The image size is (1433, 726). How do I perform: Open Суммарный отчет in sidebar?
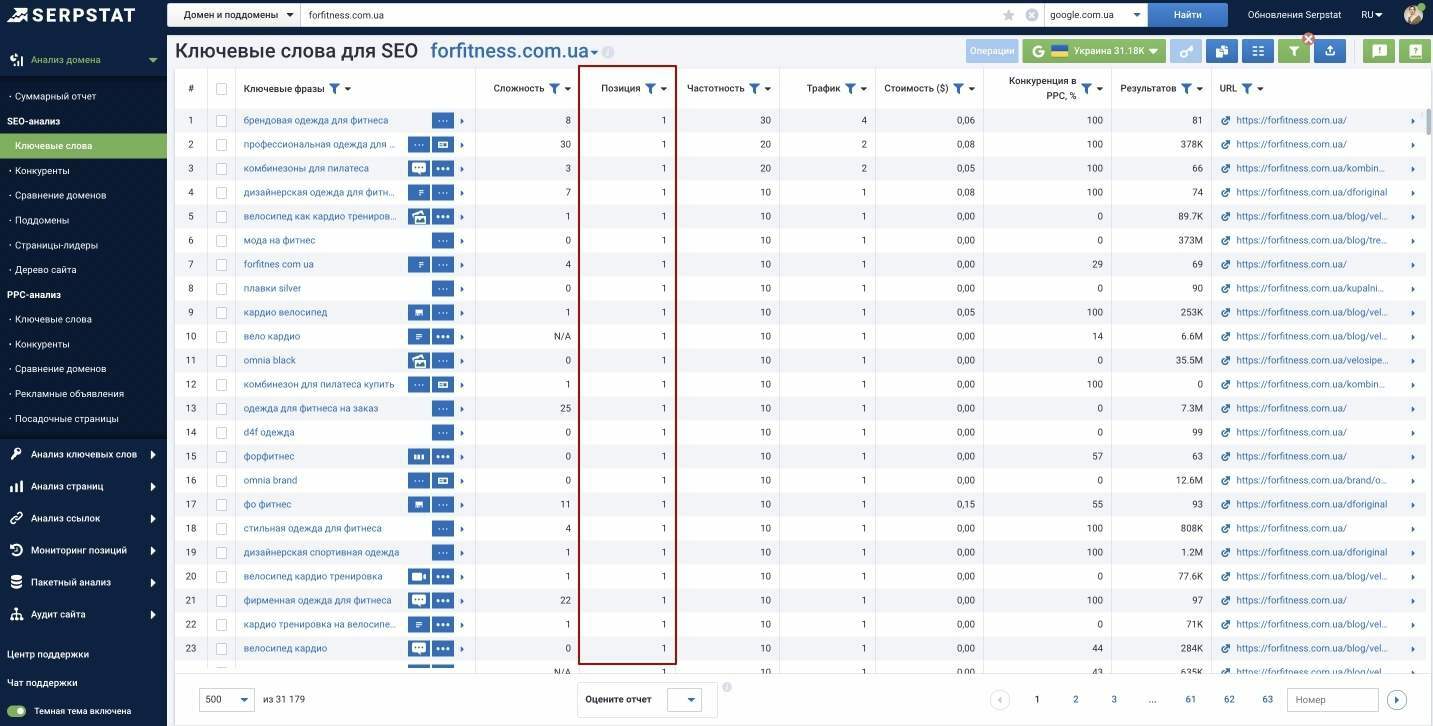(56, 96)
